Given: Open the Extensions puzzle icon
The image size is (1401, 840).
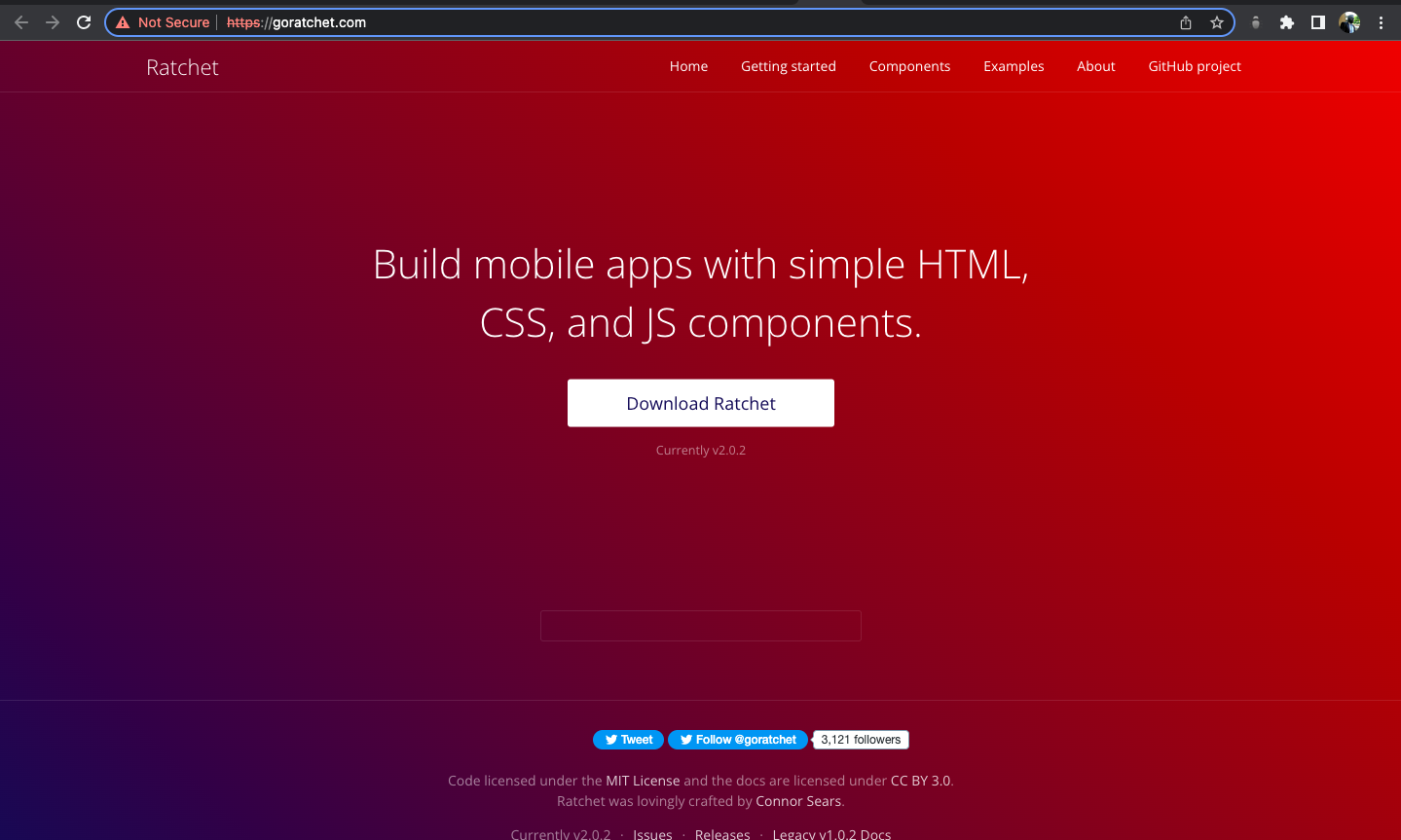Looking at the screenshot, I should coord(1287,22).
